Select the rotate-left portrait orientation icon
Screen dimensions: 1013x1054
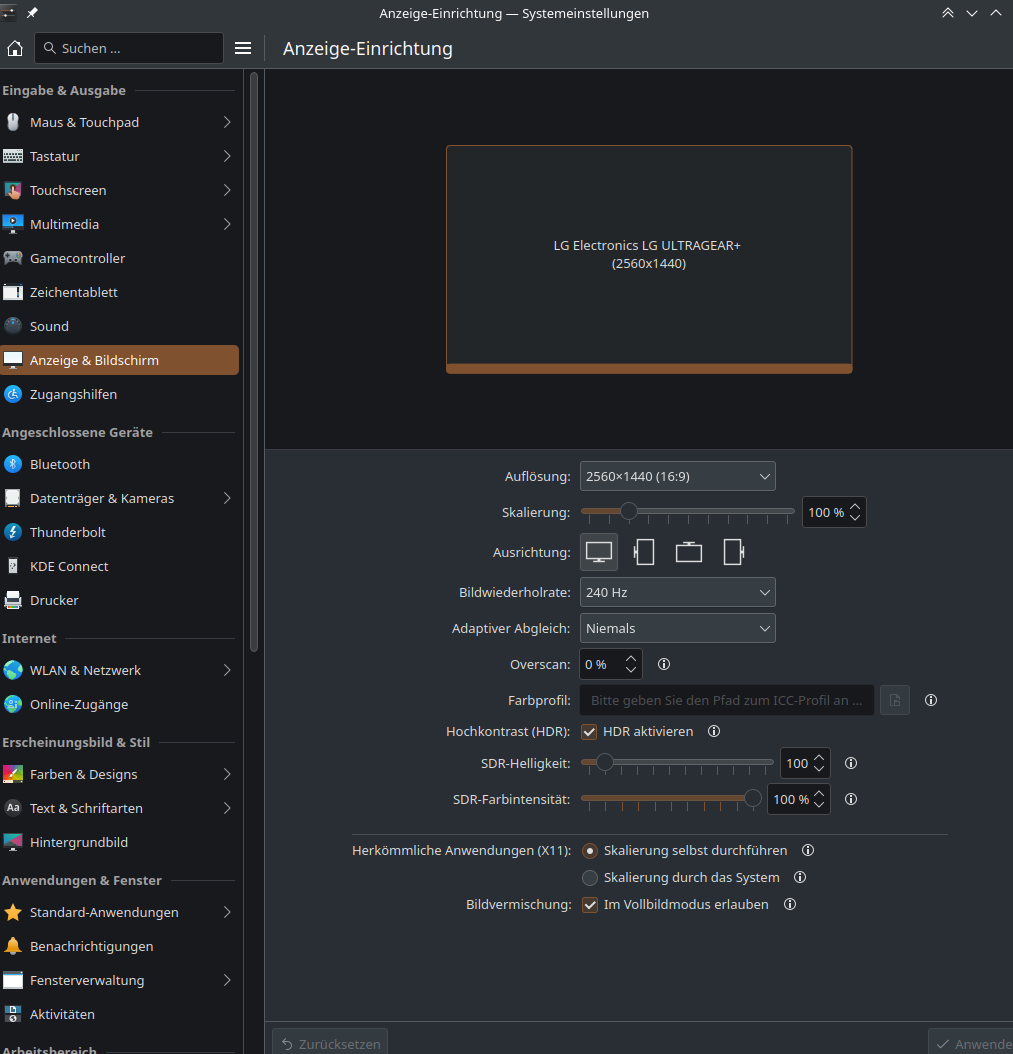click(643, 552)
